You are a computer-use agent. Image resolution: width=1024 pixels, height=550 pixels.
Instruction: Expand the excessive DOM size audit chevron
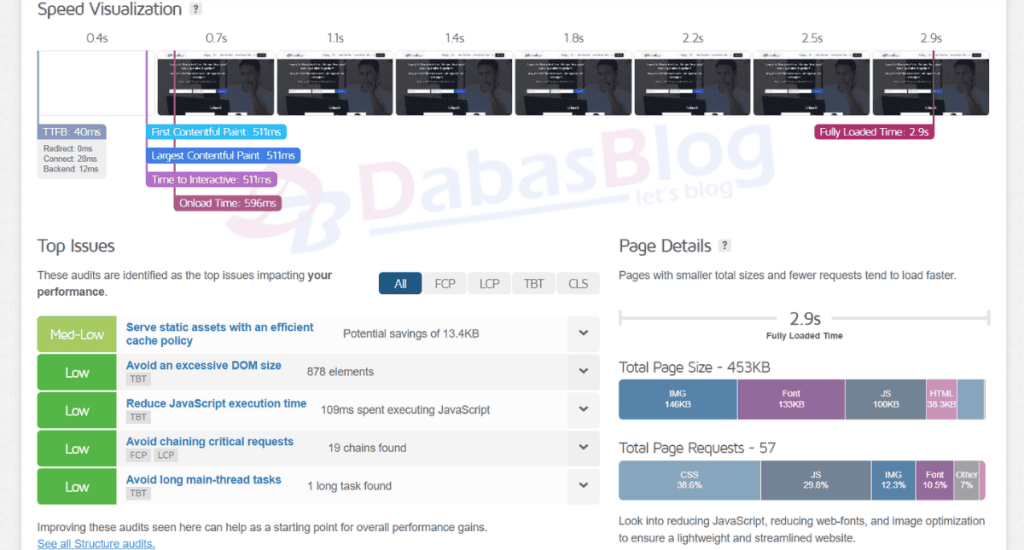583,371
